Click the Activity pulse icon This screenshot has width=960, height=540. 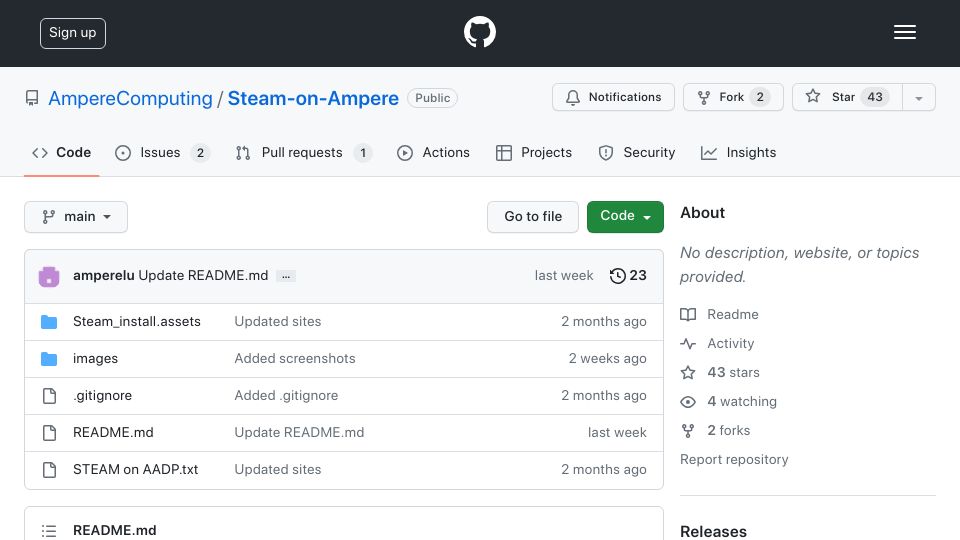pyautogui.click(x=688, y=343)
